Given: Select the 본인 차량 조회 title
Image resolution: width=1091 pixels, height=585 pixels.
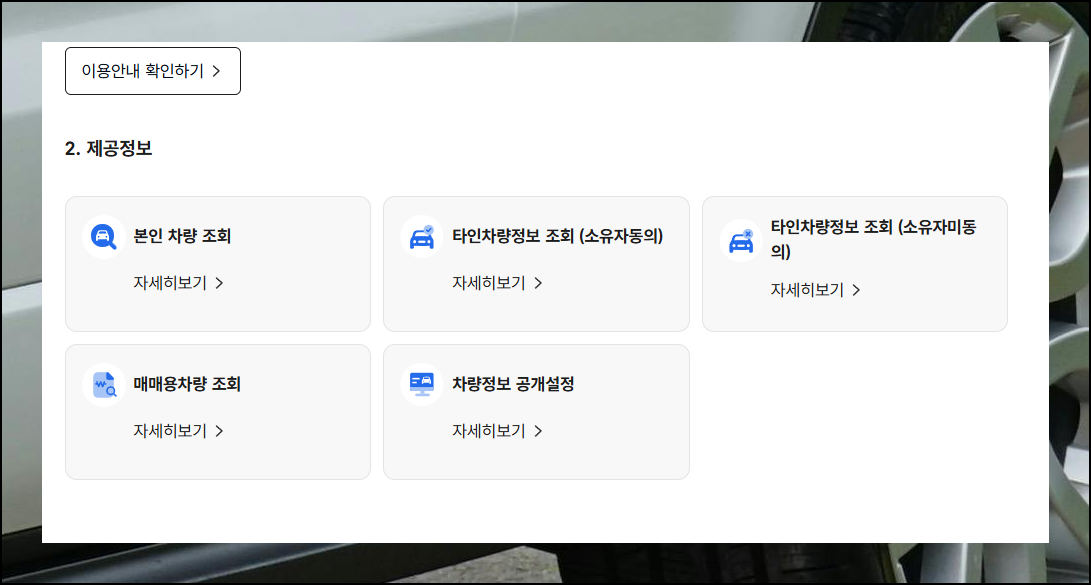Looking at the screenshot, I should (182, 236).
